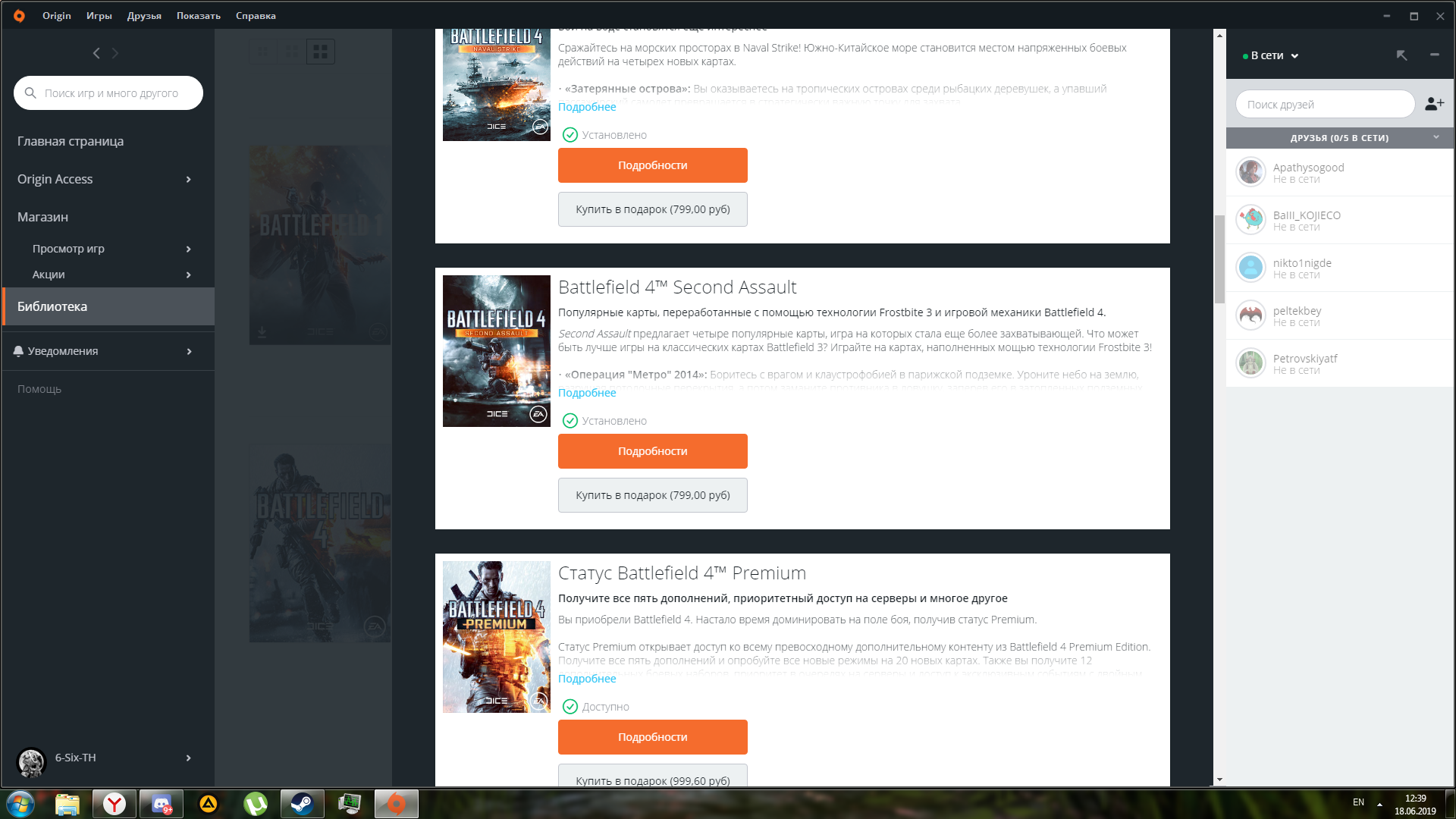Minimize the friends panel with dash icon

tap(1434, 55)
